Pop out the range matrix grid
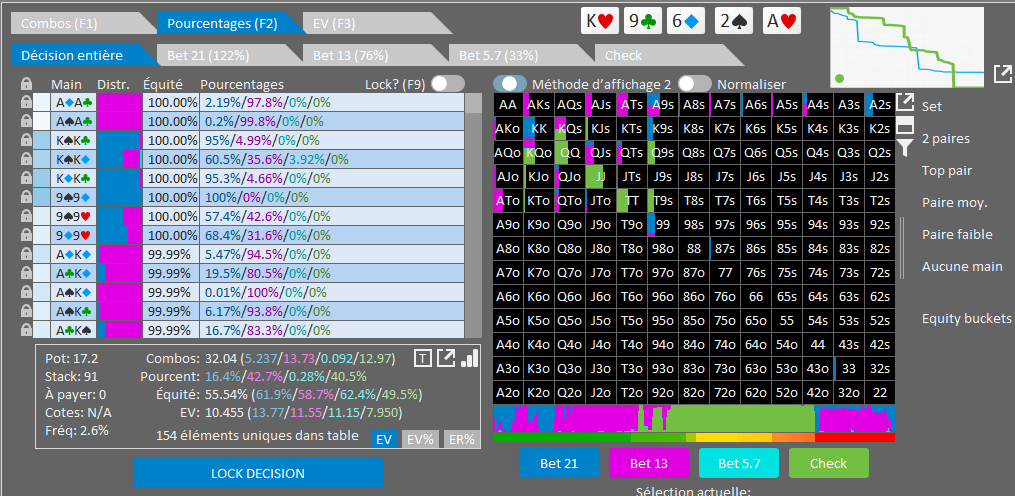1015x496 pixels. [x=904, y=102]
